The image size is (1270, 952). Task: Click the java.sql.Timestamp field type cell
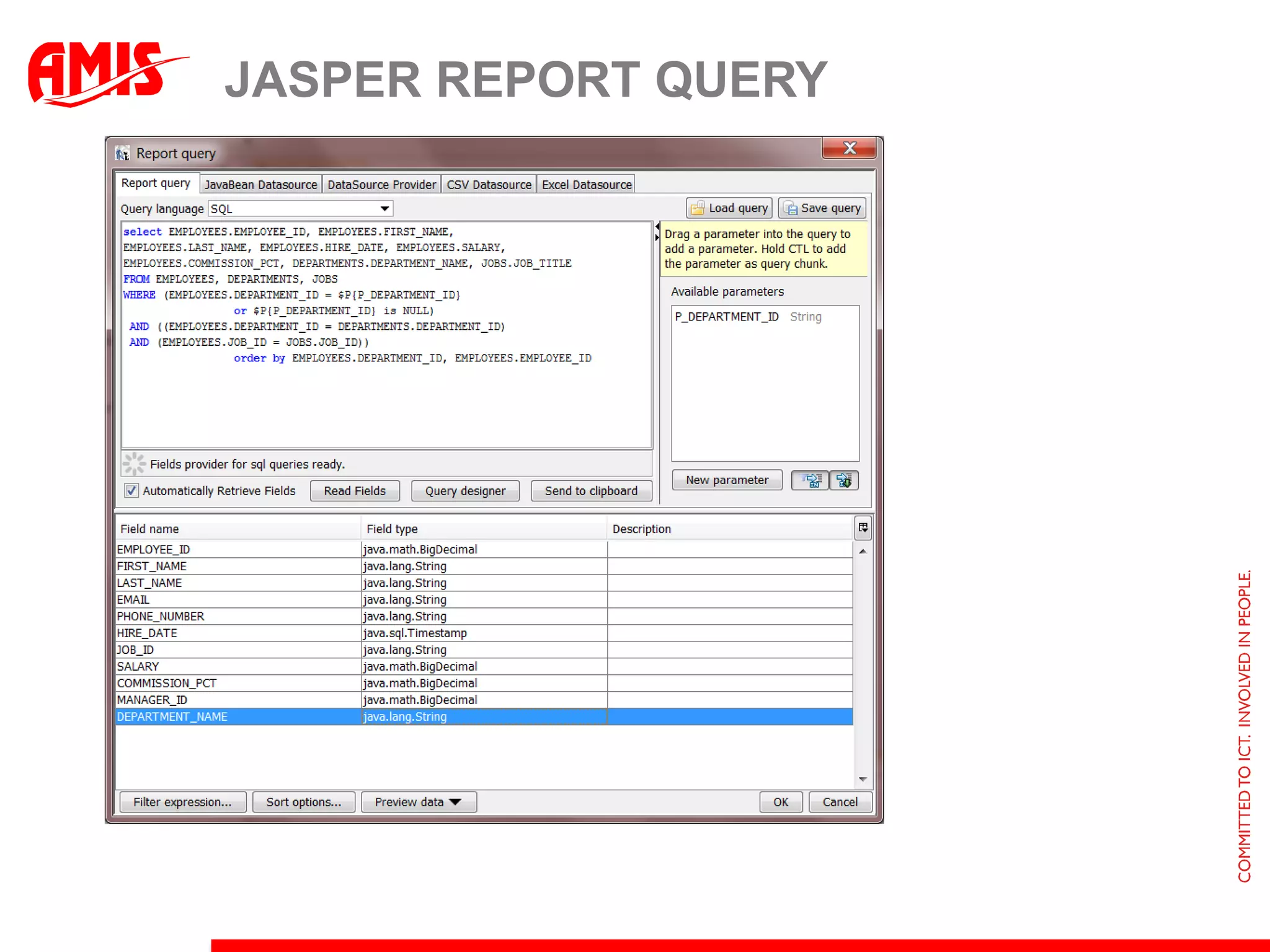484,633
